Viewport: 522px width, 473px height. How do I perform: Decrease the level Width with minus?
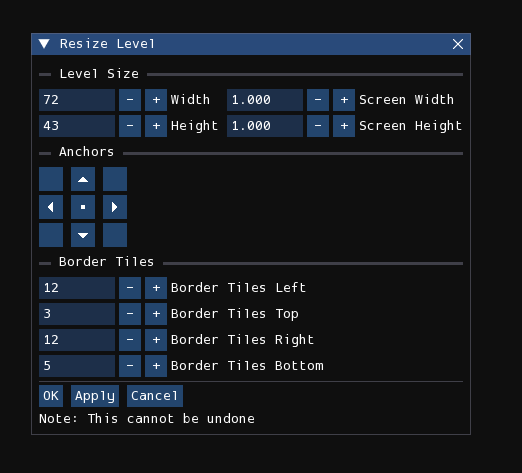coord(130,100)
